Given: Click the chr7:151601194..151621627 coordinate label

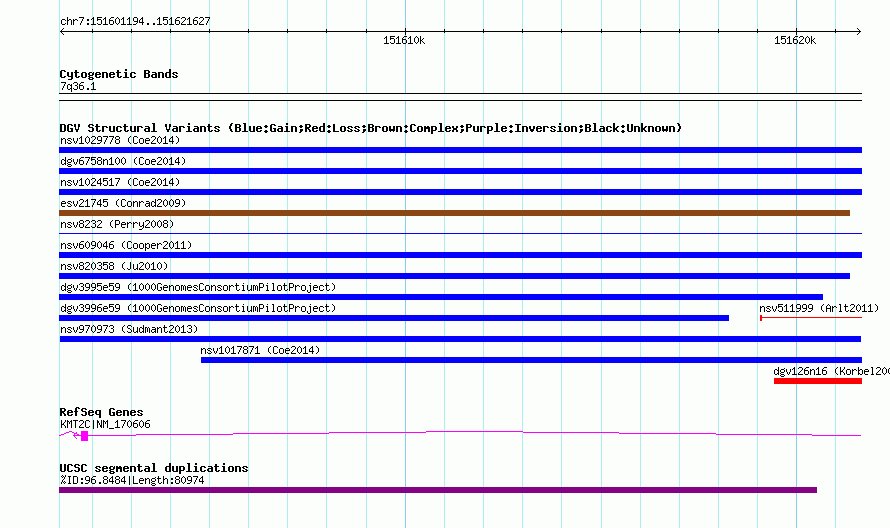Looking at the screenshot, I should pos(135,21).
